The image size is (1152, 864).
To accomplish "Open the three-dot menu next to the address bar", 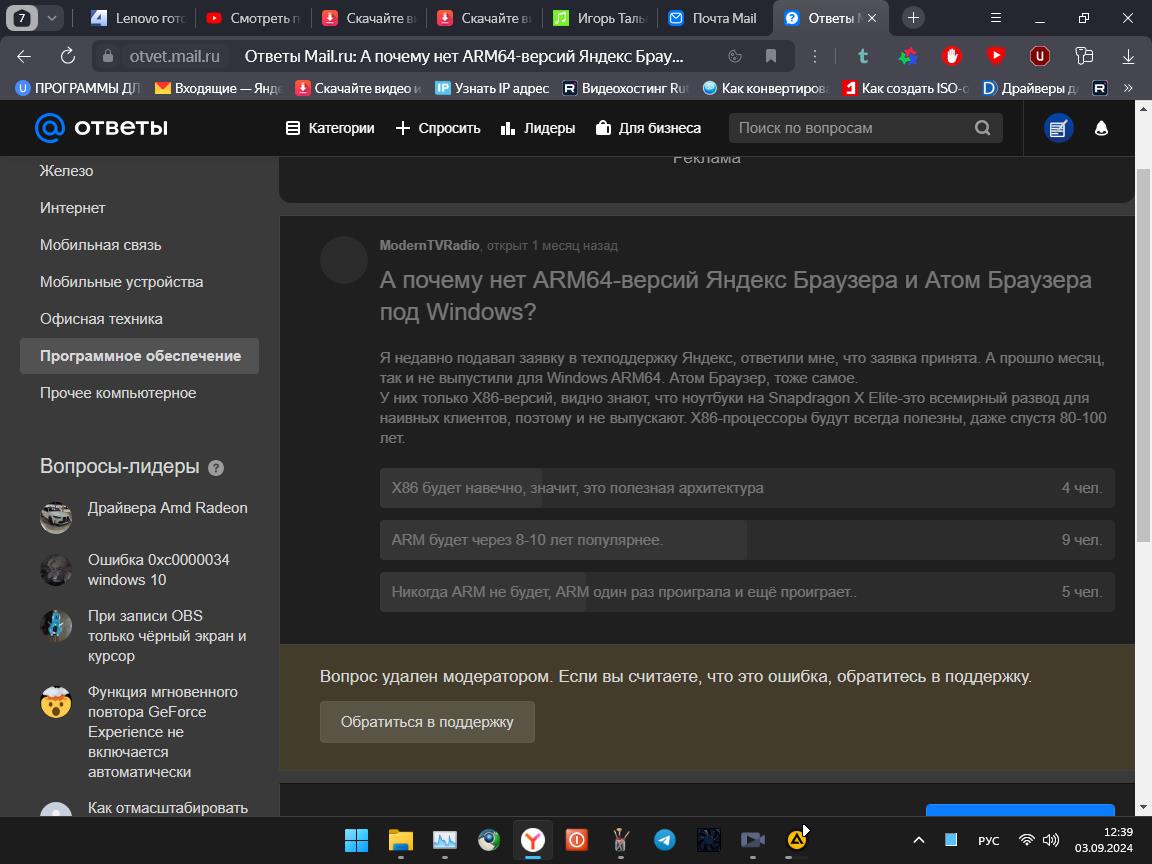I will pyautogui.click(x=814, y=56).
